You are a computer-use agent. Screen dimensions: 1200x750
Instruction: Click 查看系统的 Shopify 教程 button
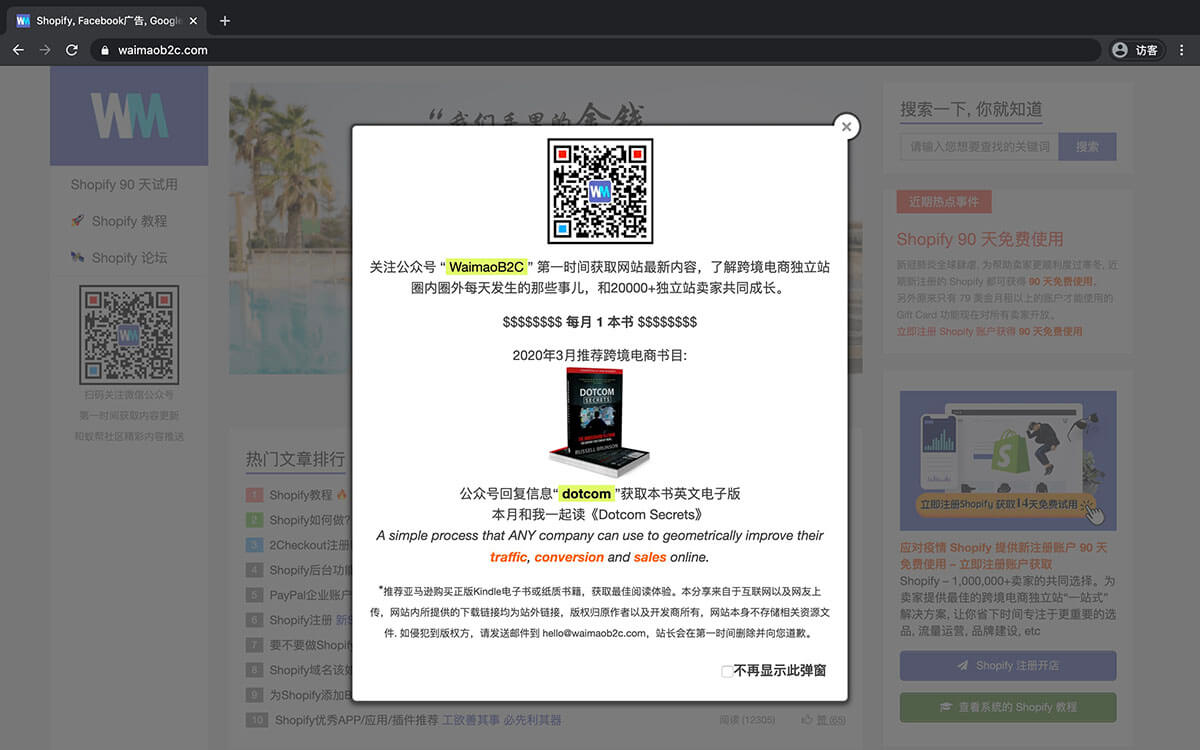[1008, 707]
